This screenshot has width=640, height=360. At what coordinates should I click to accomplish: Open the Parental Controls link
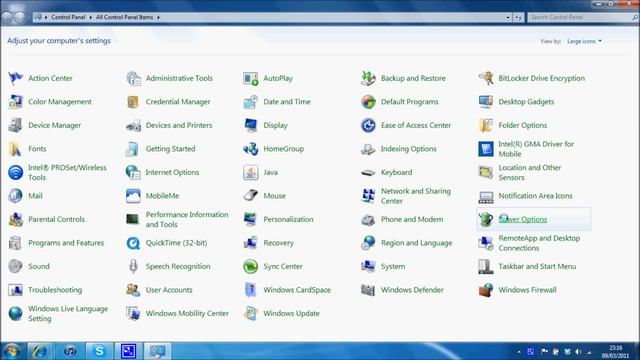[x=56, y=219]
